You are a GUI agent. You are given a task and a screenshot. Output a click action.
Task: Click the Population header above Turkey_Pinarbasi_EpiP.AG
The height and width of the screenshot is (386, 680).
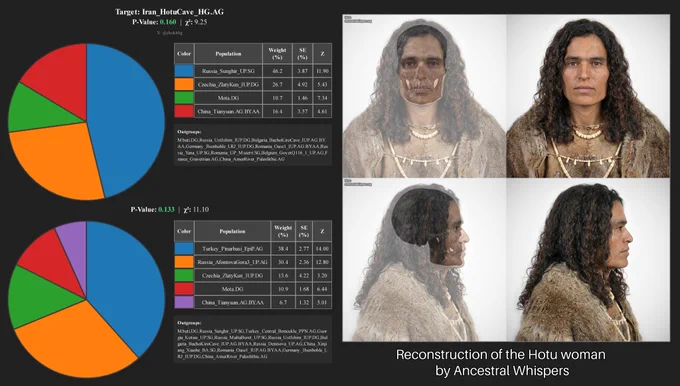coord(232,231)
